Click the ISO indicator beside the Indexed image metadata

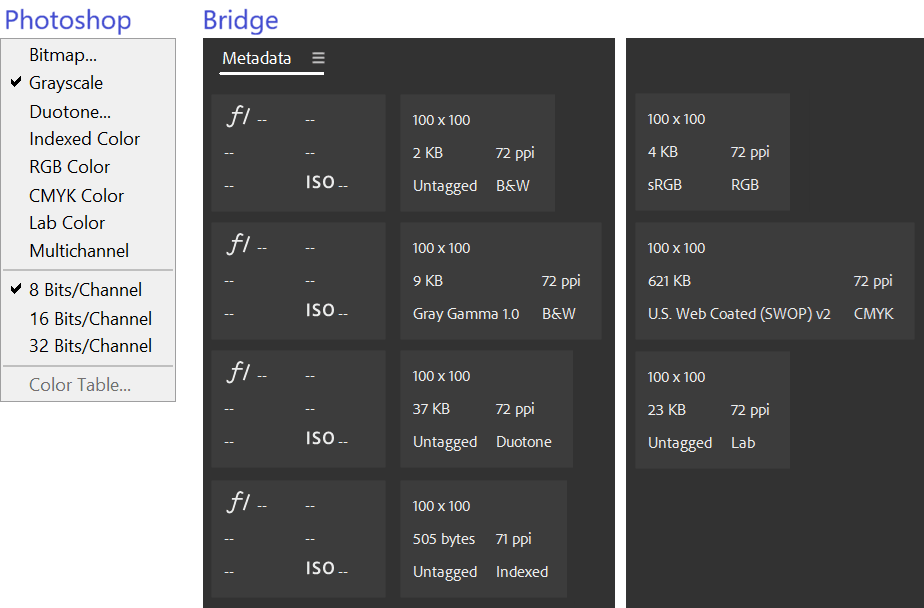click(320, 568)
